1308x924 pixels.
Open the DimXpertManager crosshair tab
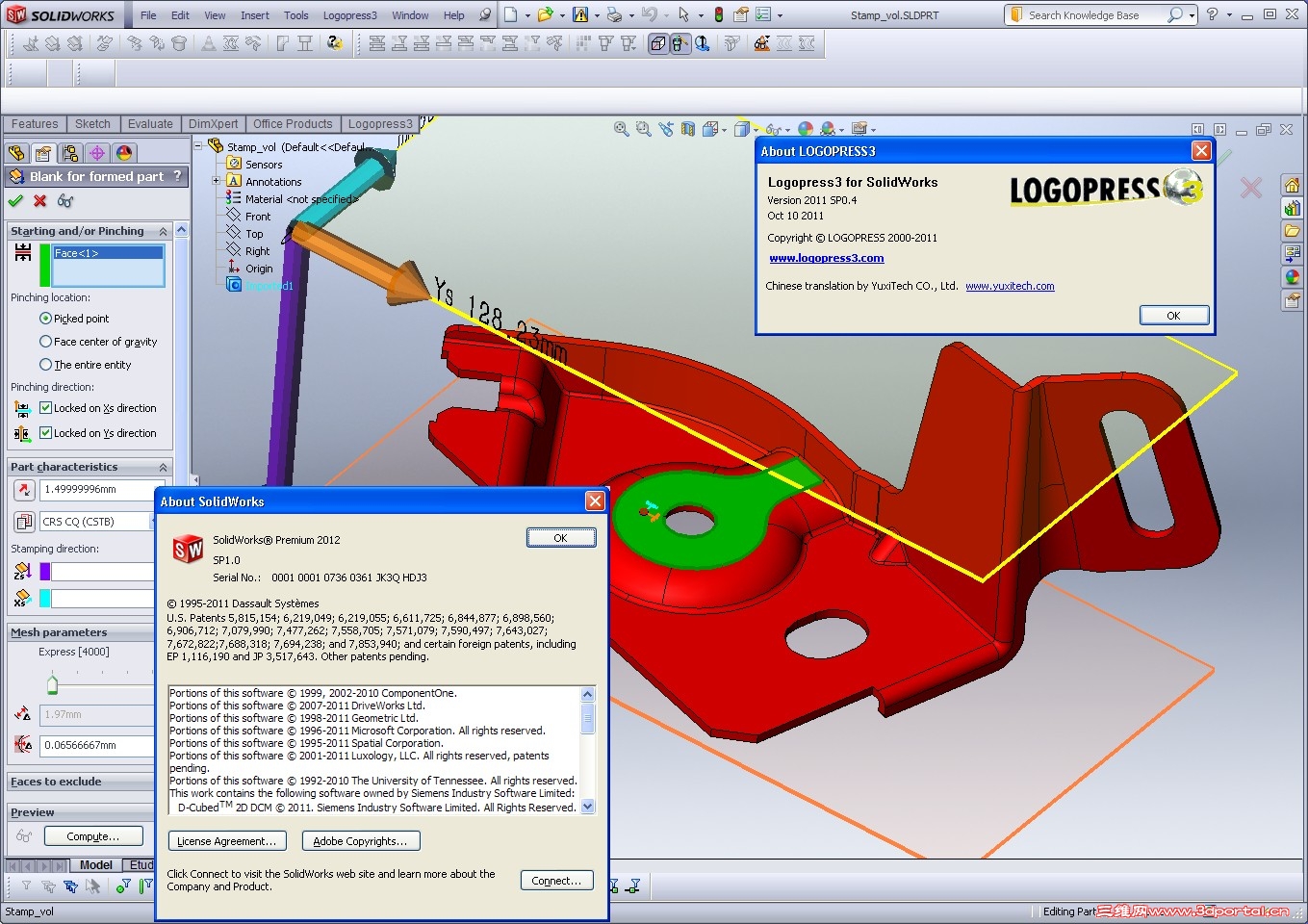(97, 153)
